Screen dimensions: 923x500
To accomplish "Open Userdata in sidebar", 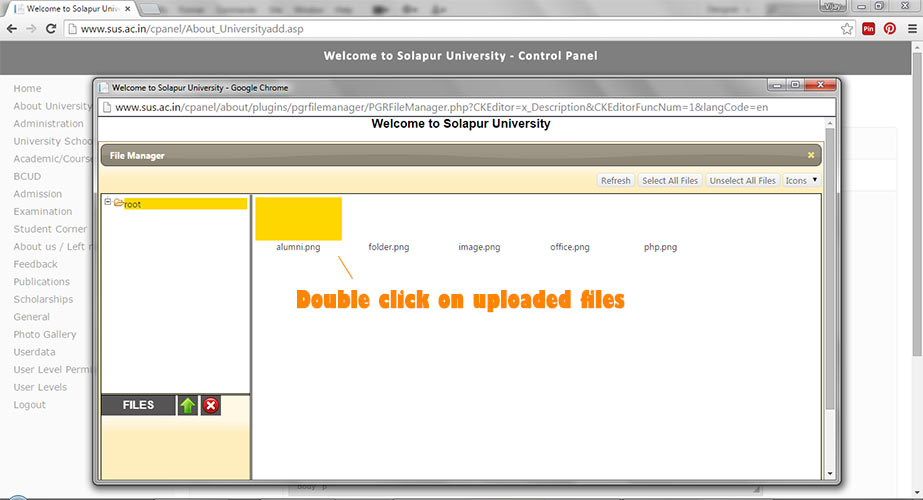I will click(x=34, y=352).
